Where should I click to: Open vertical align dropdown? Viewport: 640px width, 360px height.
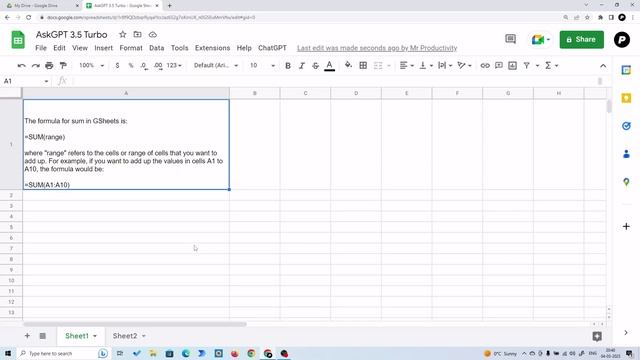[426, 65]
